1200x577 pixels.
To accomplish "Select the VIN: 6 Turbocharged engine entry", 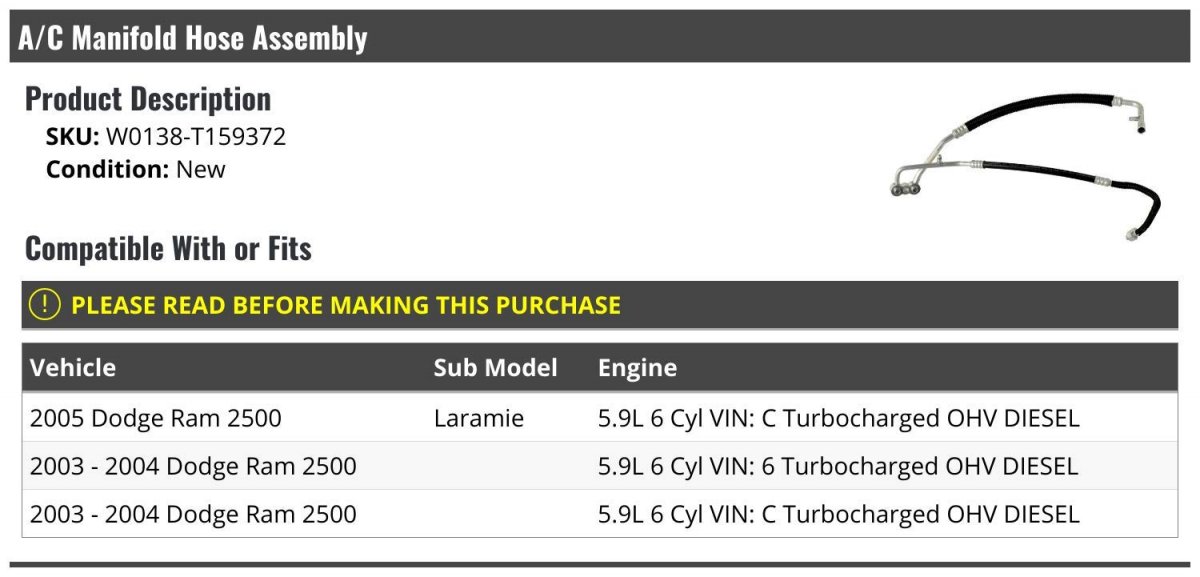I will click(838, 466).
